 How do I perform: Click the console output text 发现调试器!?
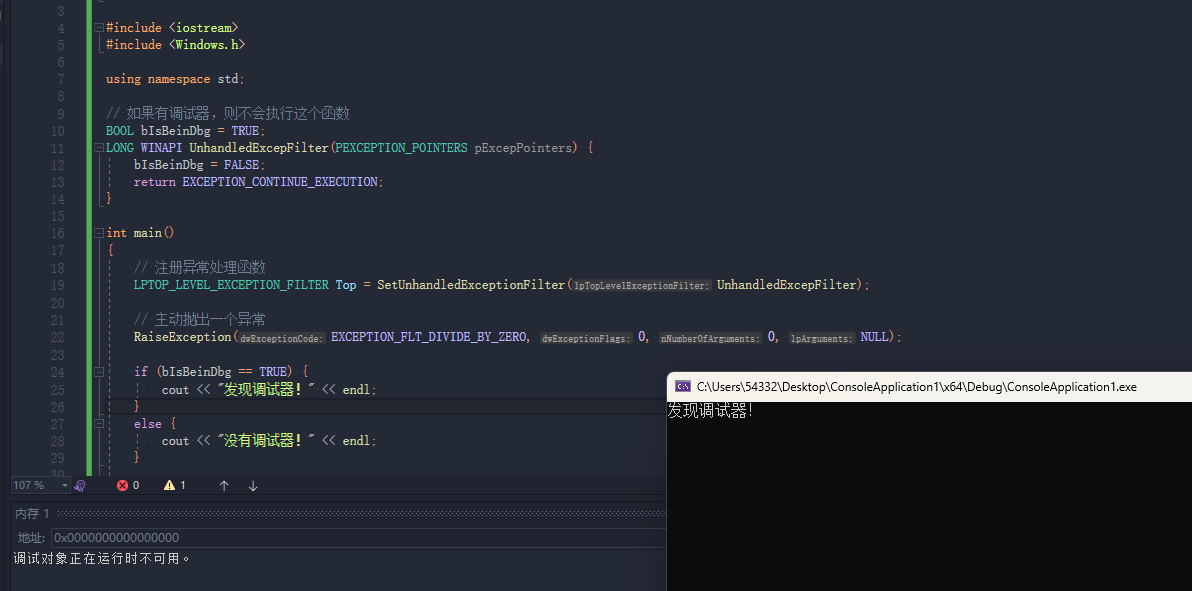coord(711,411)
